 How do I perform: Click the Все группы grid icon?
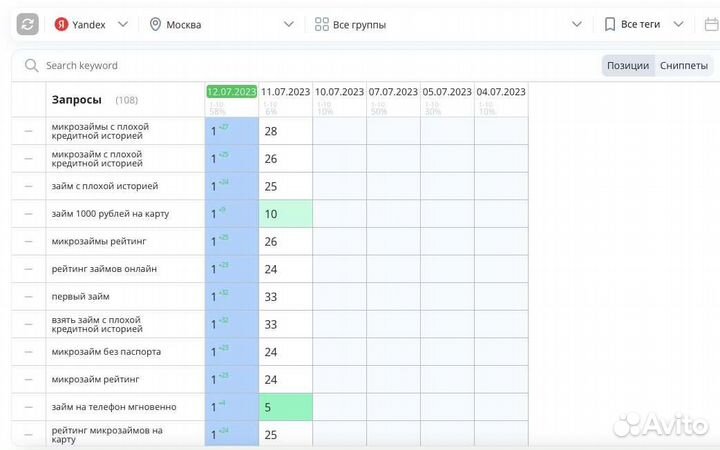(321, 24)
